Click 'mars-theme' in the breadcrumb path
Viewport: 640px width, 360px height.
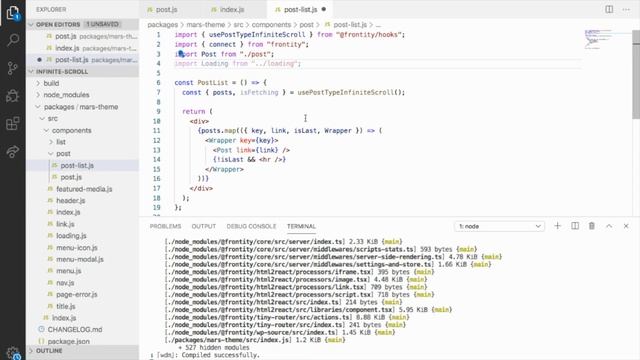tap(206, 25)
